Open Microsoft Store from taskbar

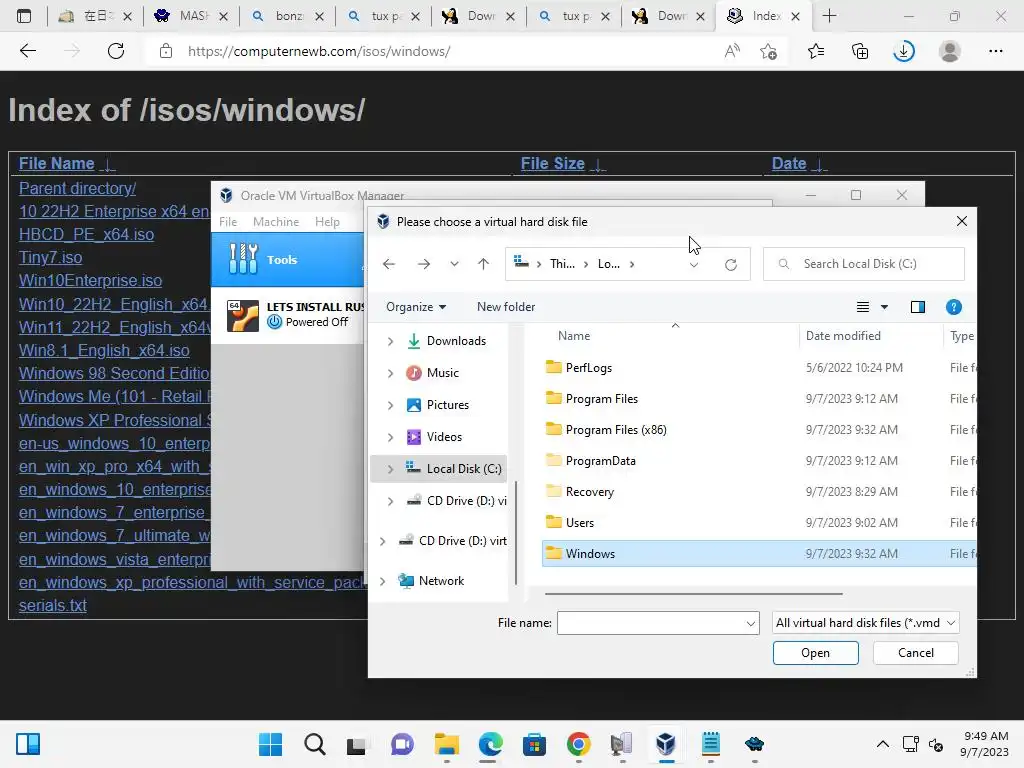coord(534,744)
